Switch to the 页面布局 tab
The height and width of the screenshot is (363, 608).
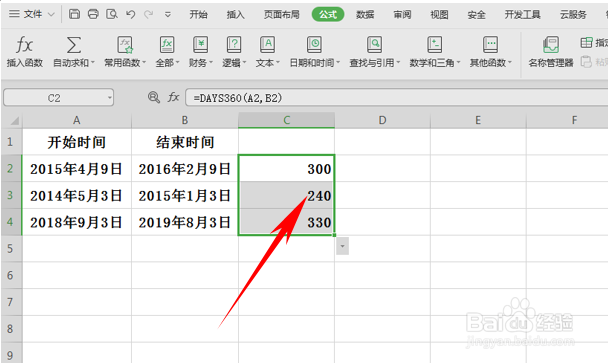[x=282, y=15]
